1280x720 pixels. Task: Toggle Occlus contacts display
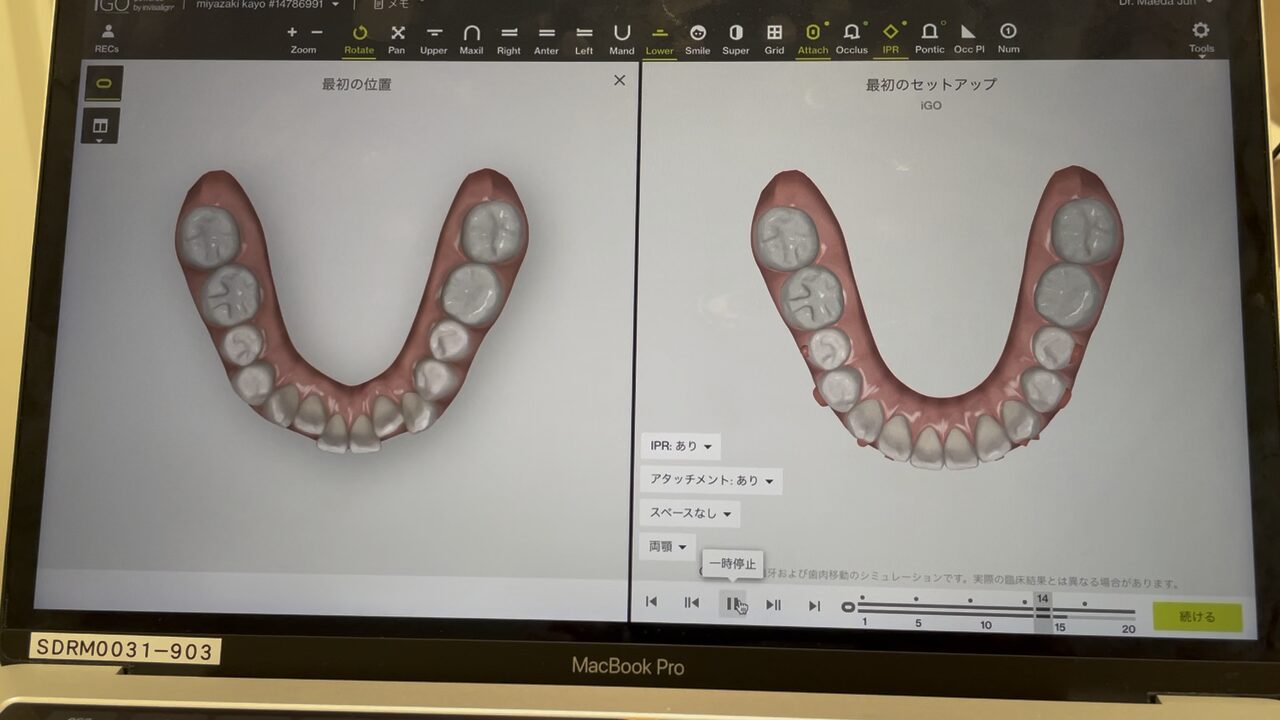pos(852,40)
